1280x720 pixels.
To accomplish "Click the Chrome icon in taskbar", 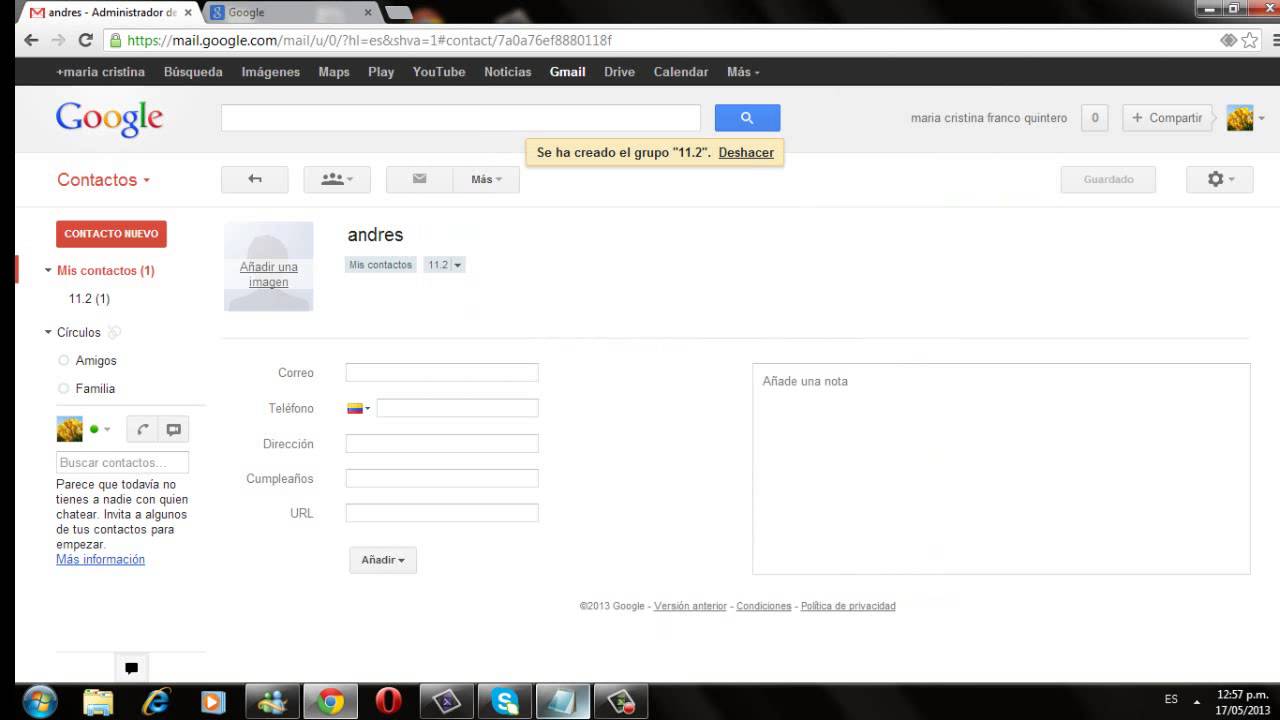I will [x=330, y=702].
